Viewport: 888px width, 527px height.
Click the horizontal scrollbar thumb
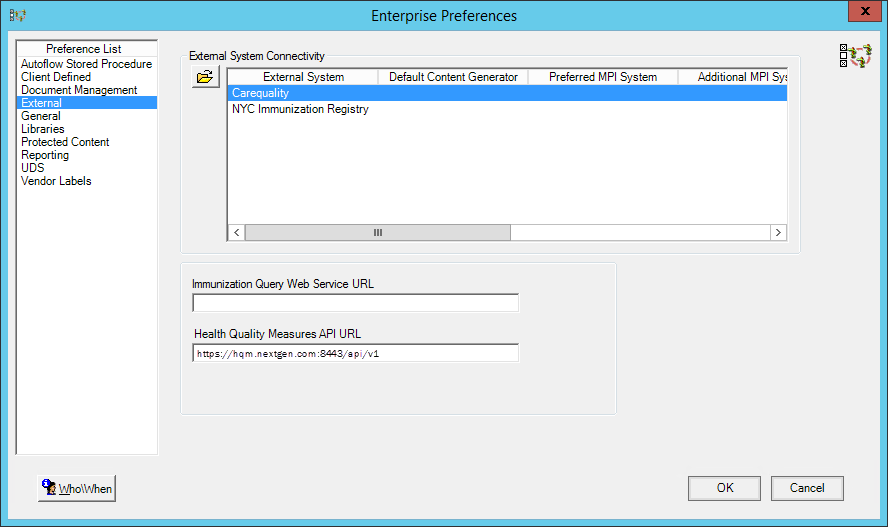click(378, 233)
